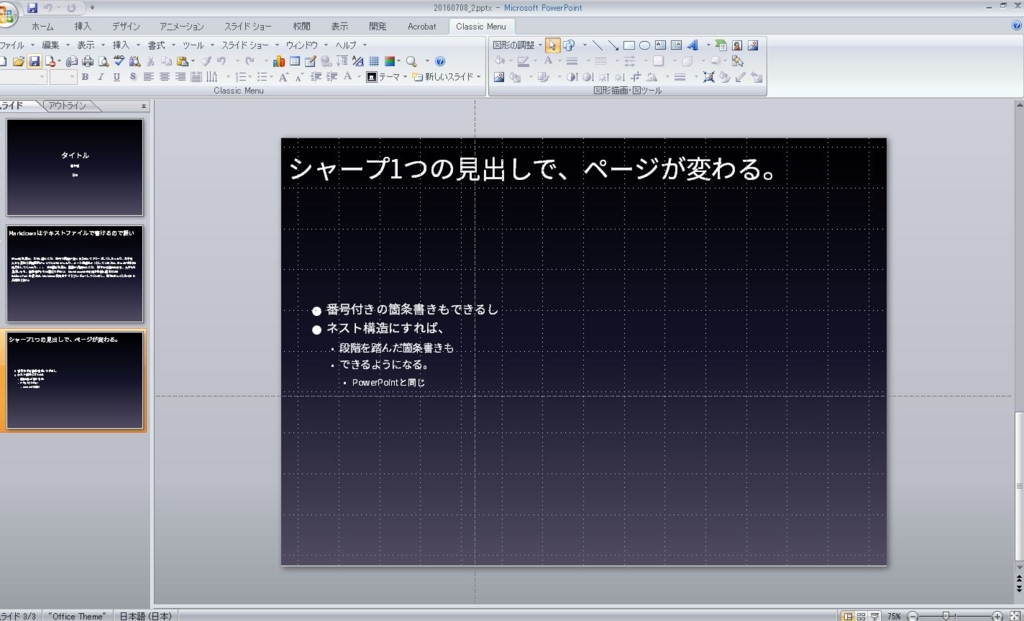This screenshot has width=1024, height=621.
Task: Open the ツール classic menu
Action: tap(197, 45)
